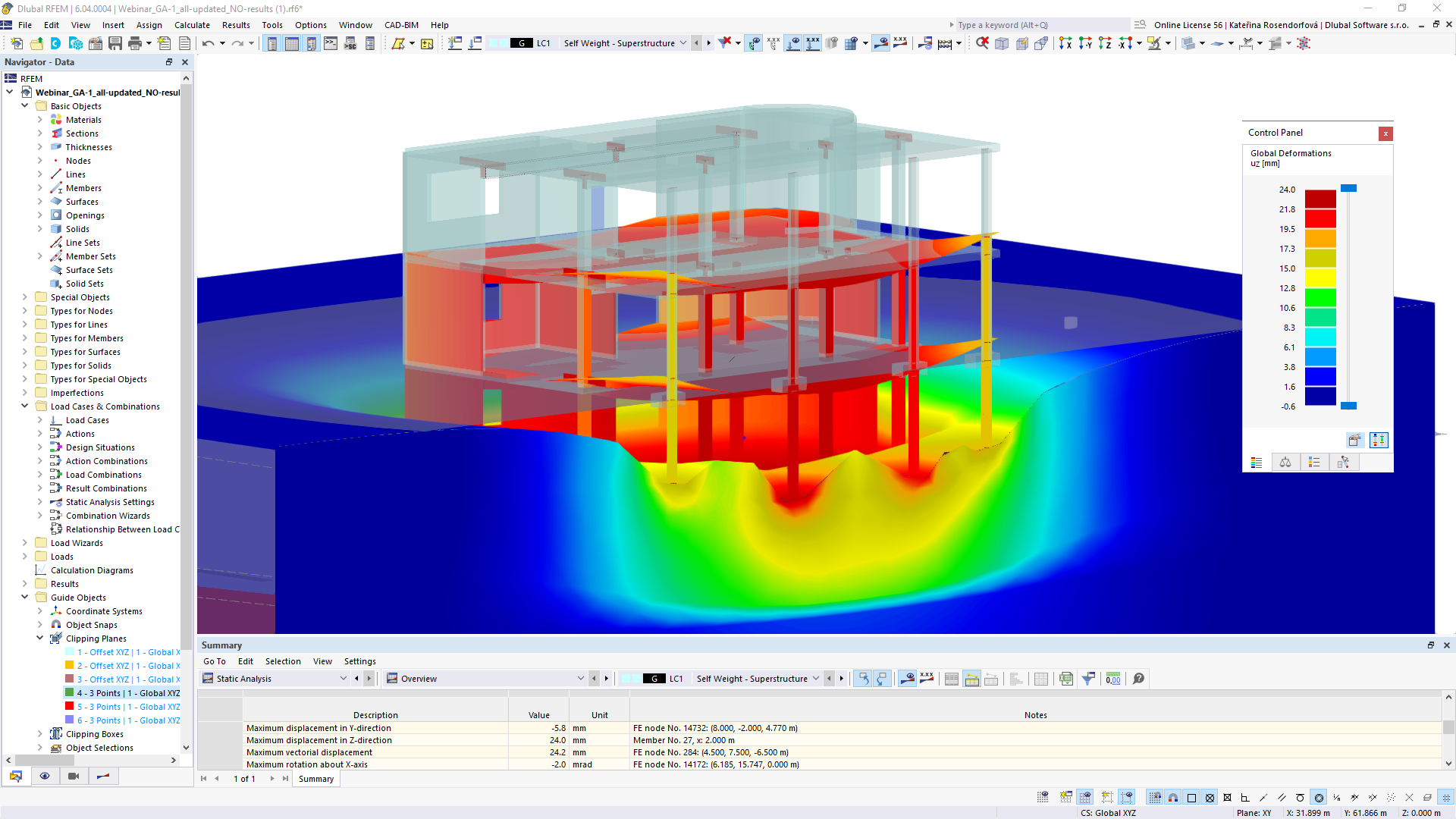This screenshot has height=819, width=1456.
Task: Toggle visibility of Members in Navigator
Action: 83,187
